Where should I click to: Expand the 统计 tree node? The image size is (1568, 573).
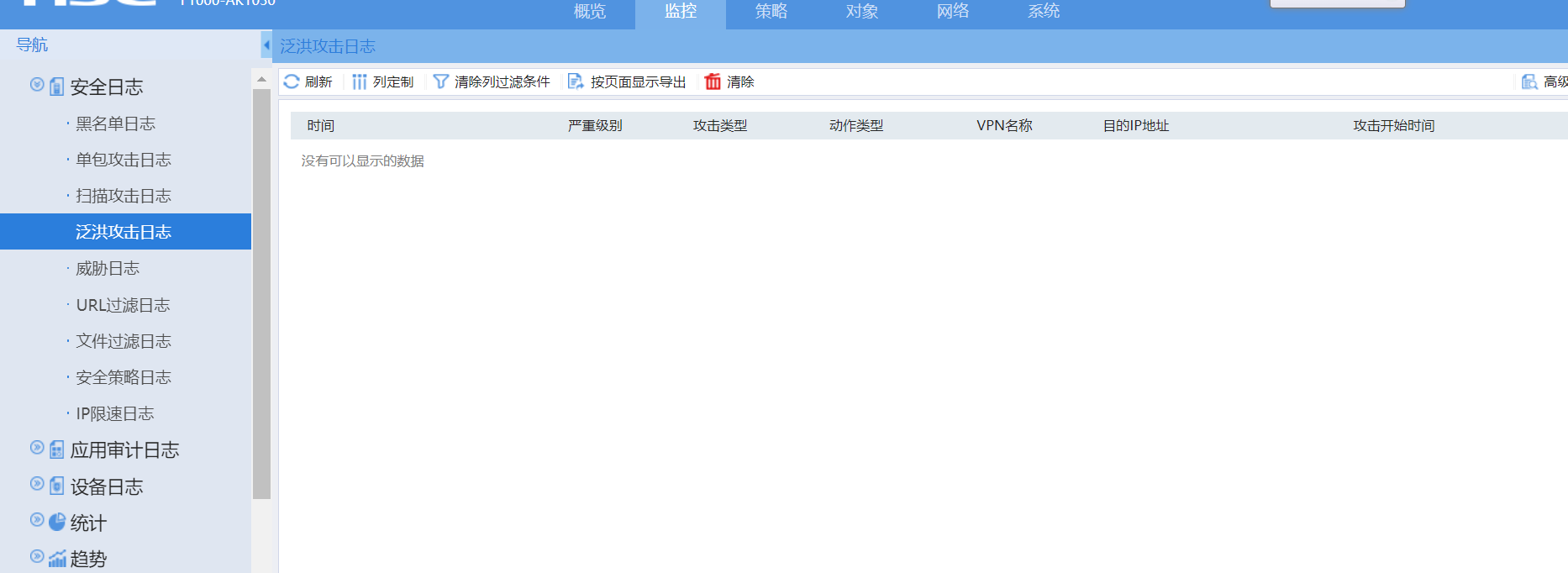37,519
